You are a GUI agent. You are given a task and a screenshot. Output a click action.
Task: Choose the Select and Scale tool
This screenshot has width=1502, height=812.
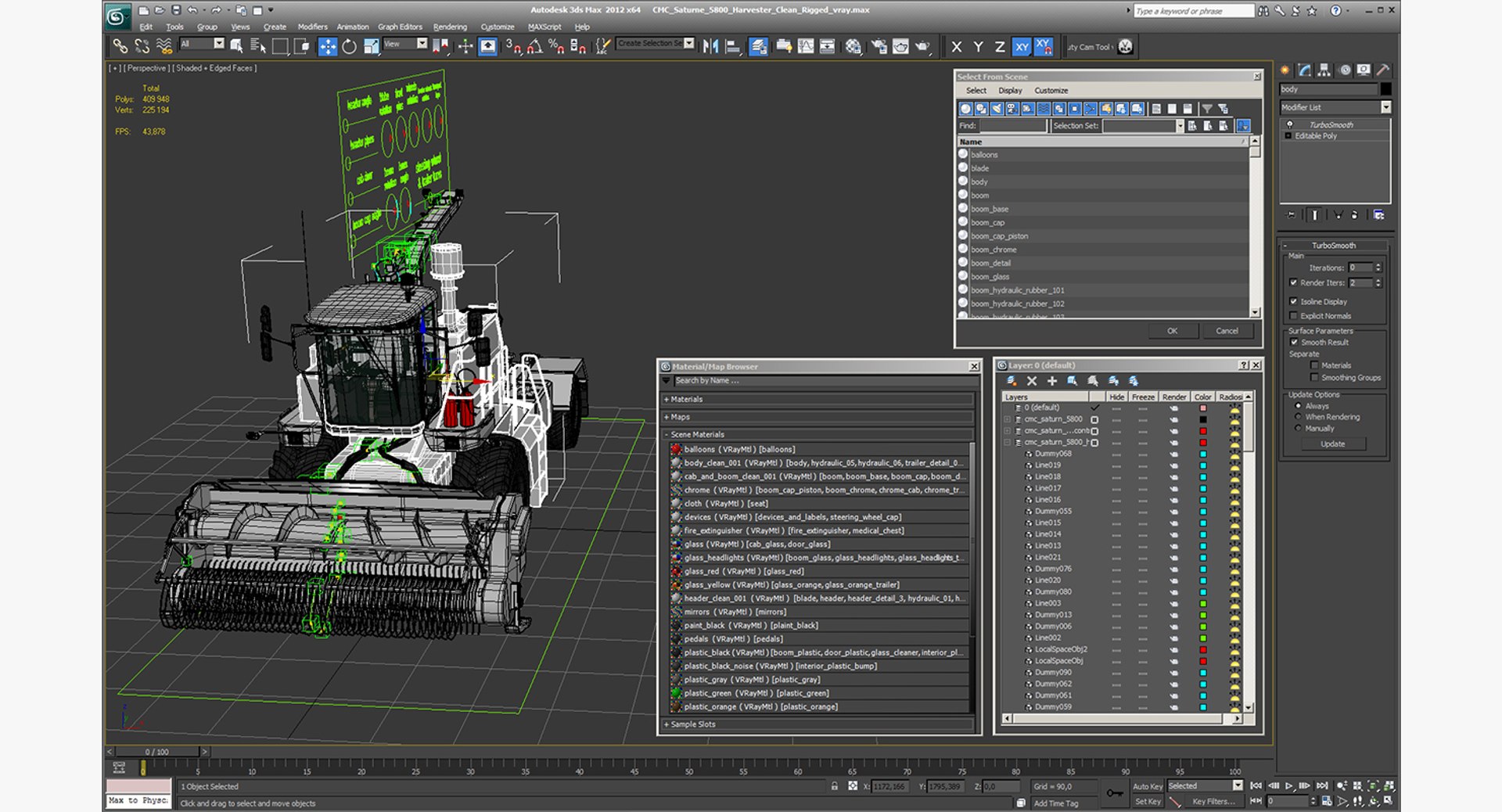tap(371, 46)
